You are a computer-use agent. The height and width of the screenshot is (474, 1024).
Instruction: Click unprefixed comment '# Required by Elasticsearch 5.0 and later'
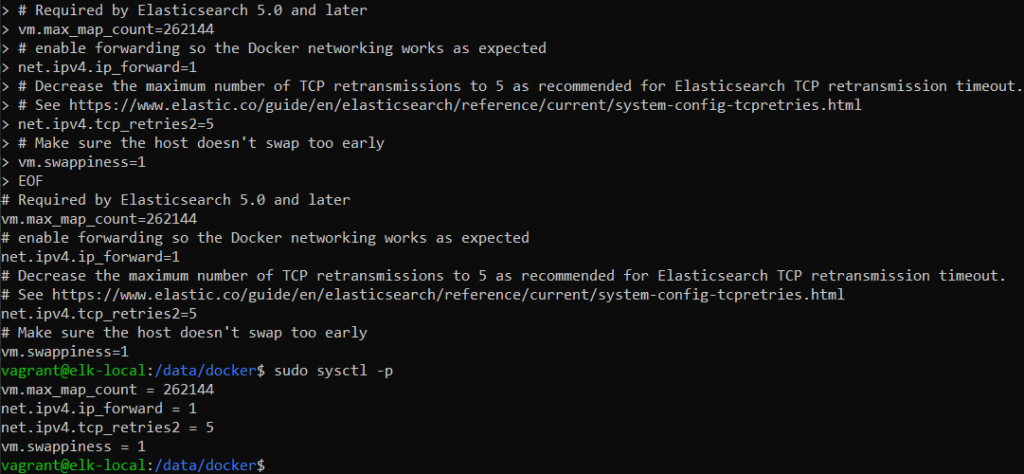point(176,200)
